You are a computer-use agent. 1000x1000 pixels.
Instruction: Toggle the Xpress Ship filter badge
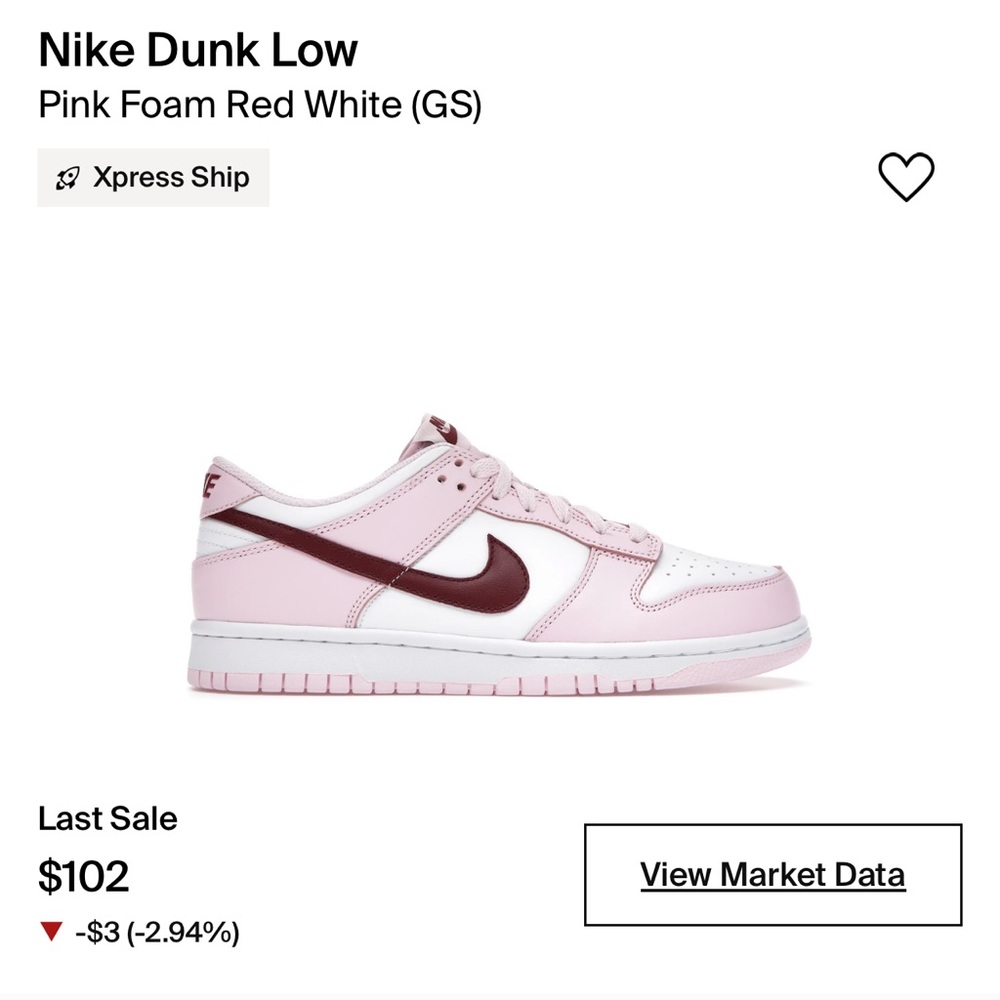point(152,178)
